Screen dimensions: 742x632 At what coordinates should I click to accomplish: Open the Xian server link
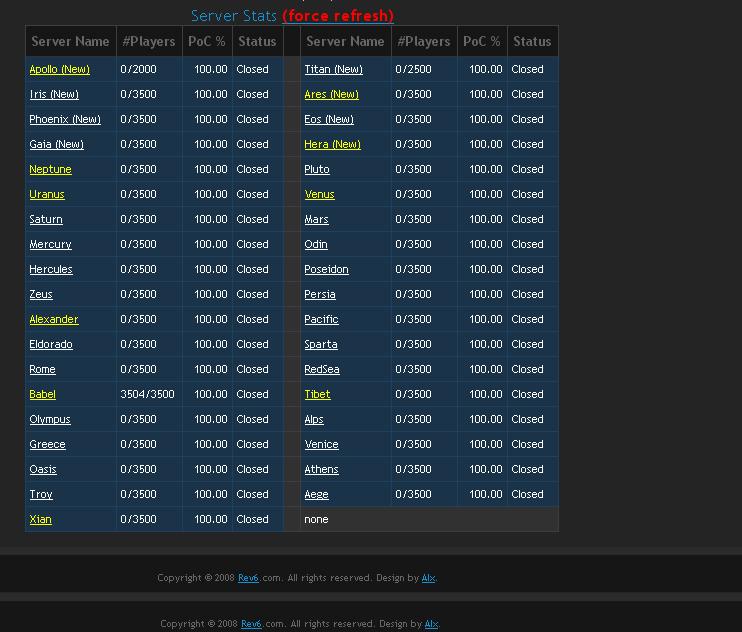[40, 519]
